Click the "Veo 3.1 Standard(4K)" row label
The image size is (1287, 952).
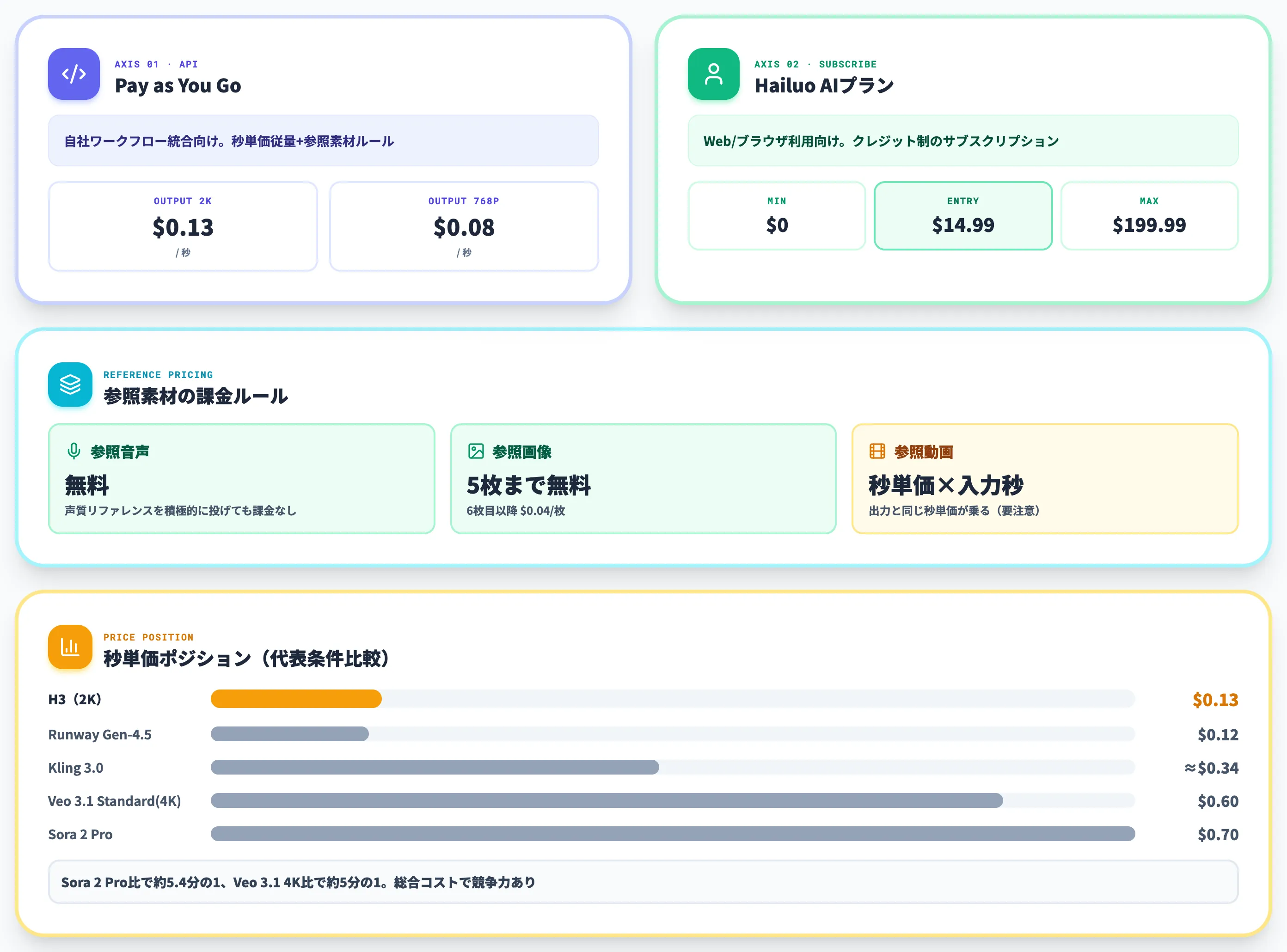coord(115,802)
